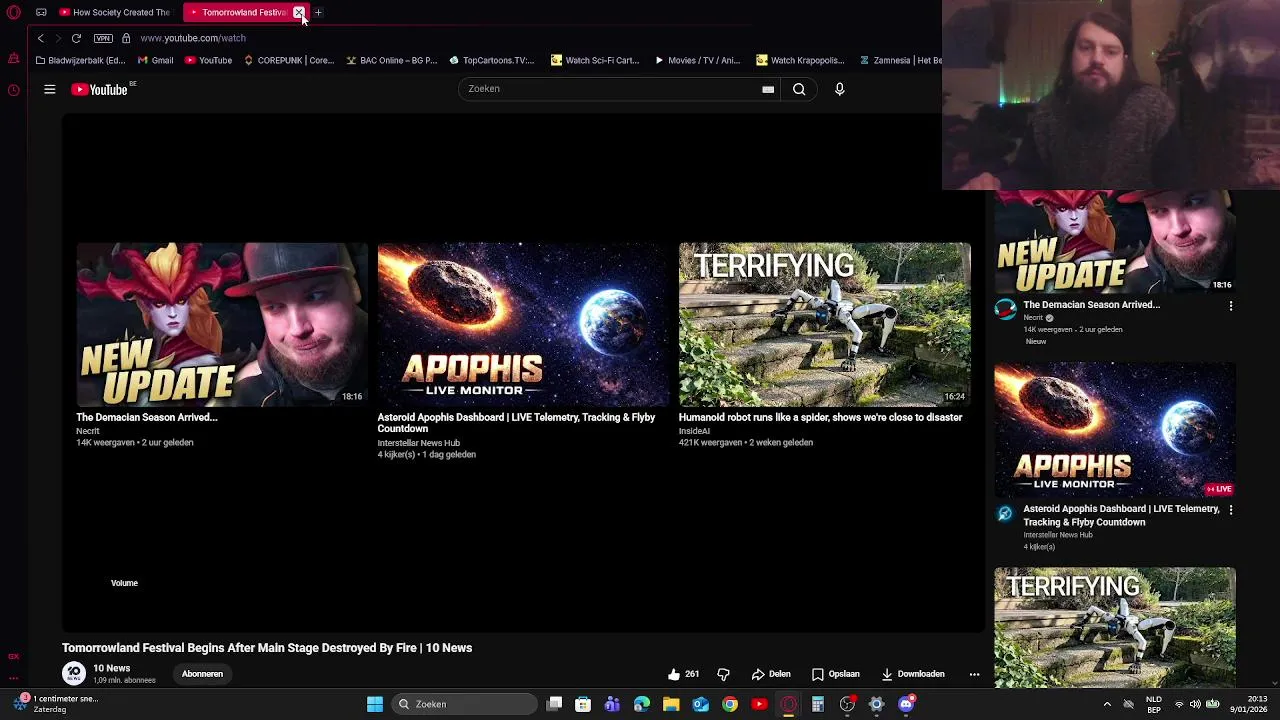Open Task View in the taskbar

tap(555, 704)
